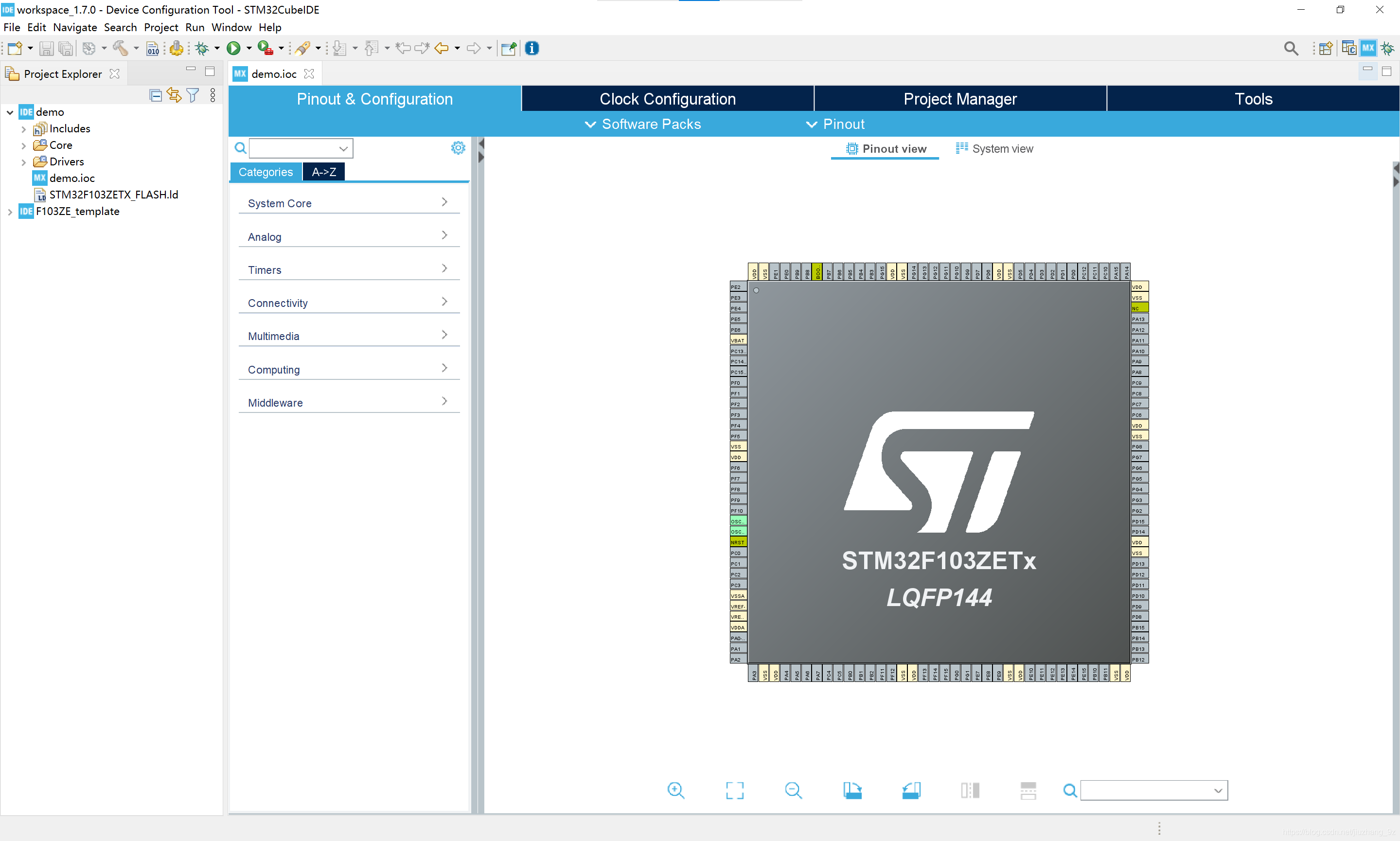Screen dimensions: 1400x841
Task: Click the New project toolbar icon
Action: 15,49
